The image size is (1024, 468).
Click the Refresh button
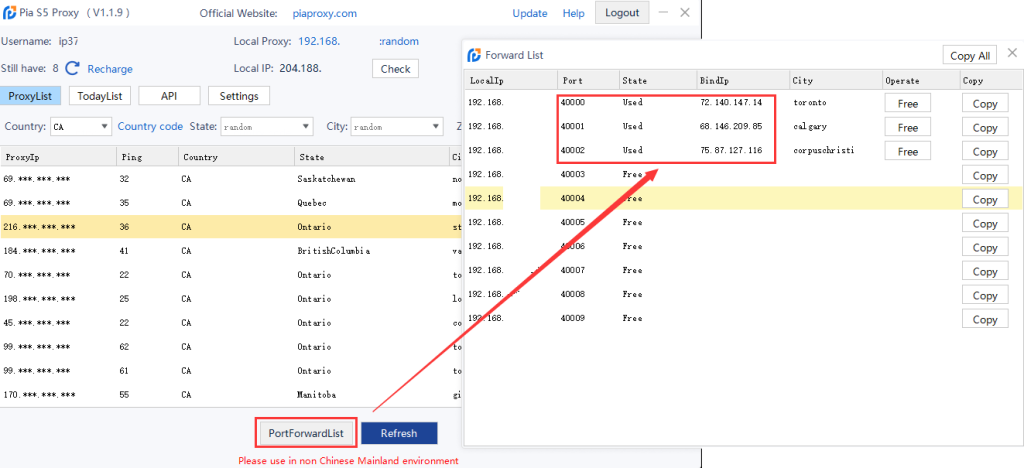(x=399, y=433)
